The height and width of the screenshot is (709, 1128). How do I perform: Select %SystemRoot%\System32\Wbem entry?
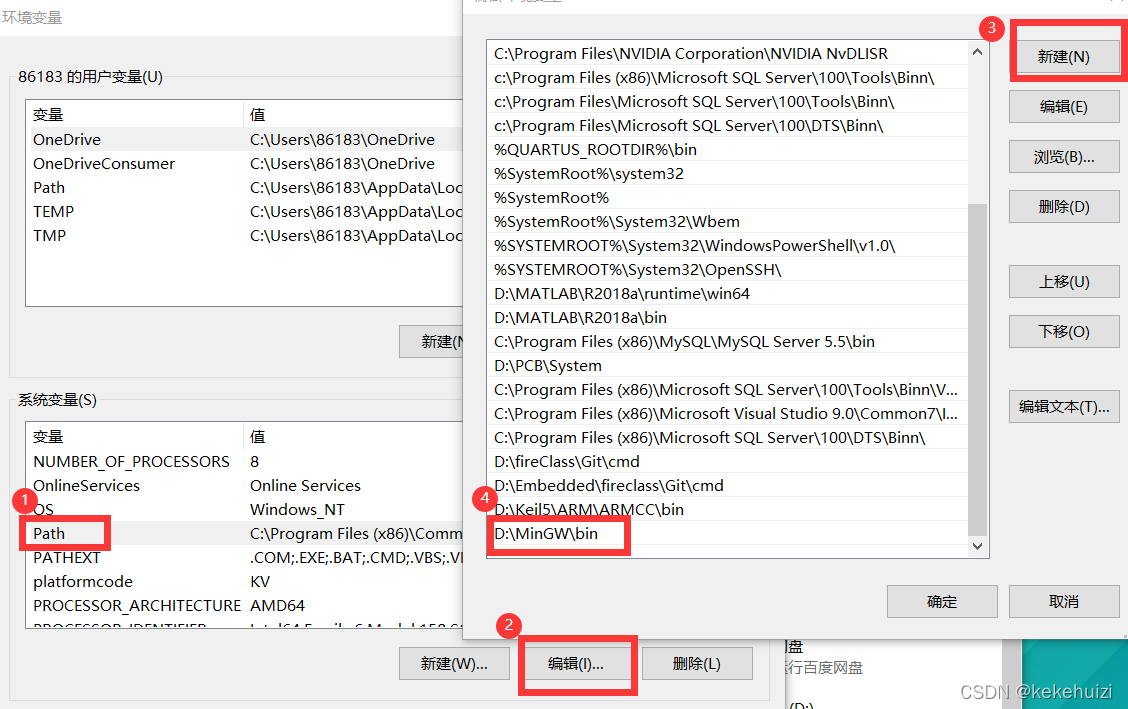click(727, 221)
